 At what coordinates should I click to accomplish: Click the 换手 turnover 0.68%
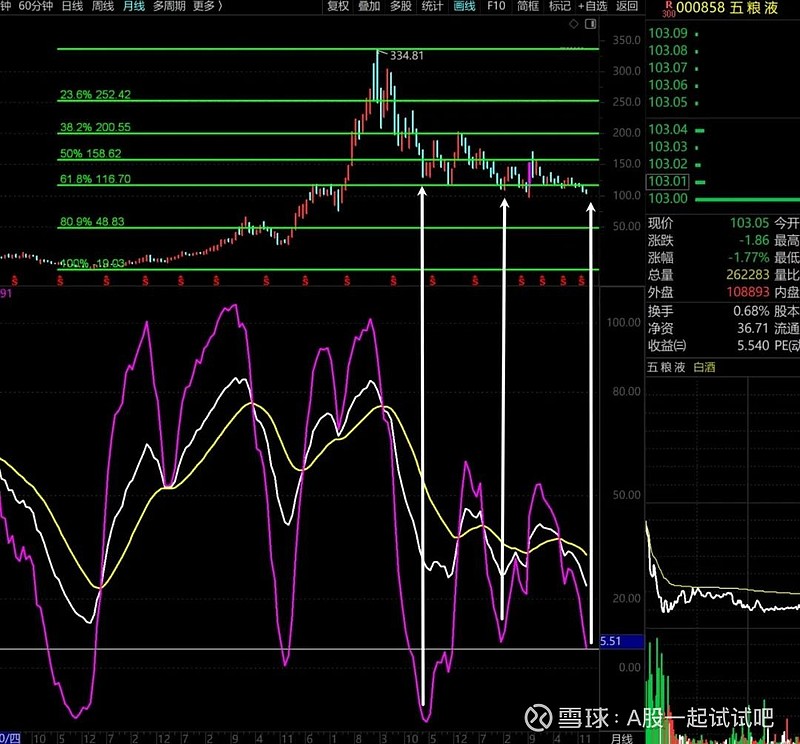pyautogui.click(x=752, y=311)
